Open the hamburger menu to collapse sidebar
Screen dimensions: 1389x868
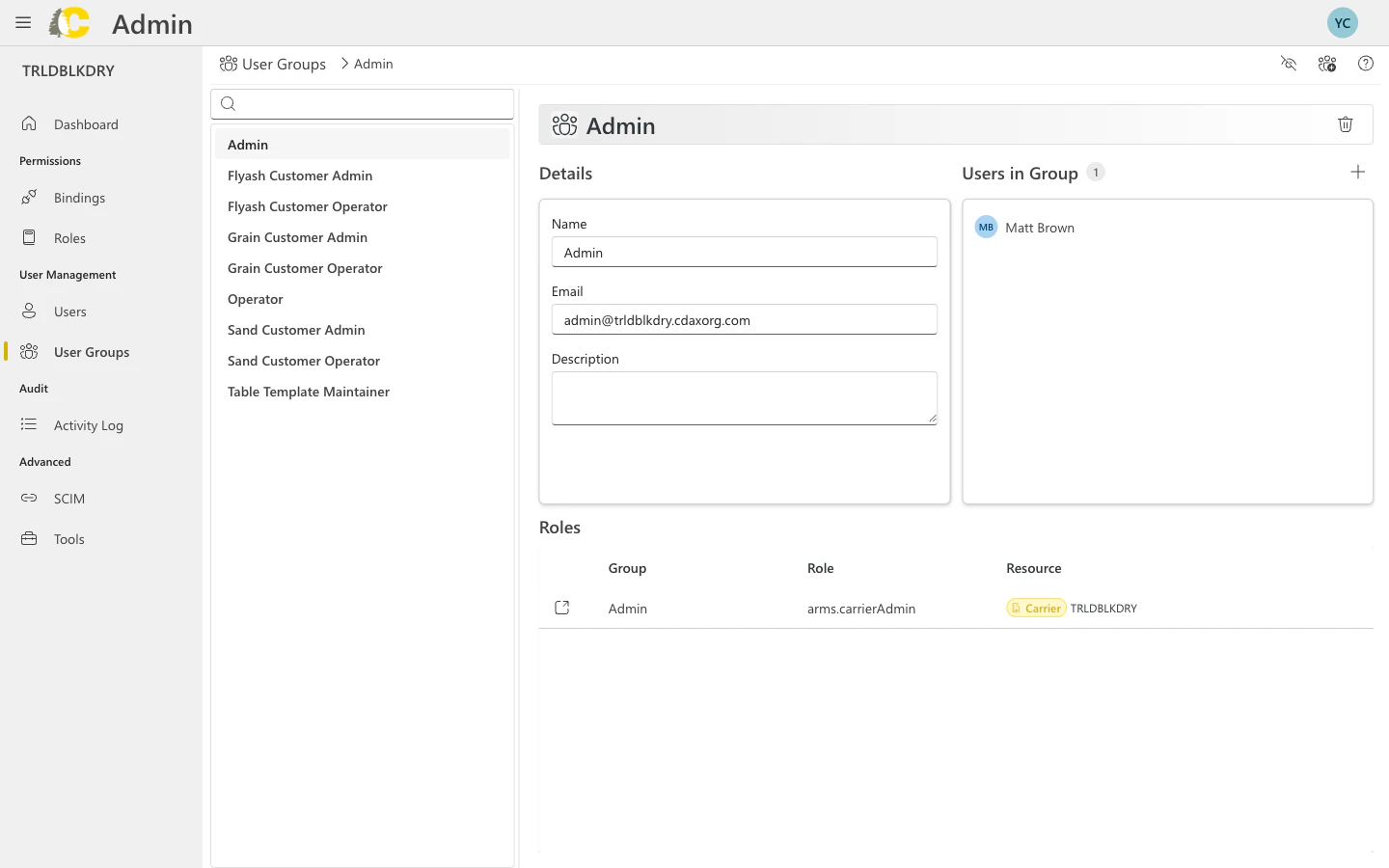coord(22,22)
